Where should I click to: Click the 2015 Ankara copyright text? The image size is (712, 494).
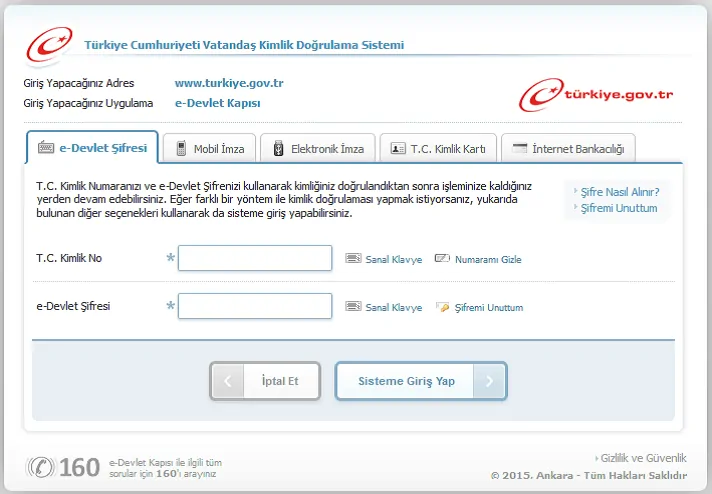588,475
